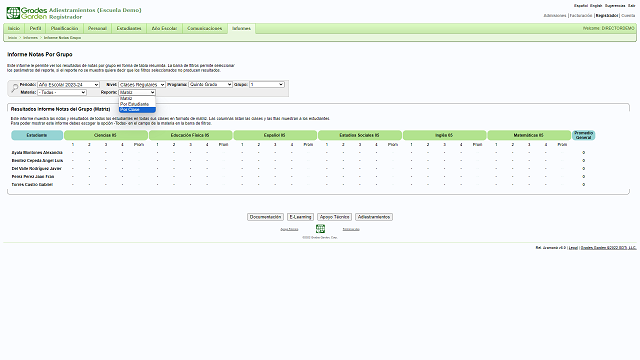This screenshot has height=360, width=640.
Task: Click the Inicio breadcrumb link
Action: pyautogui.click(x=12, y=38)
